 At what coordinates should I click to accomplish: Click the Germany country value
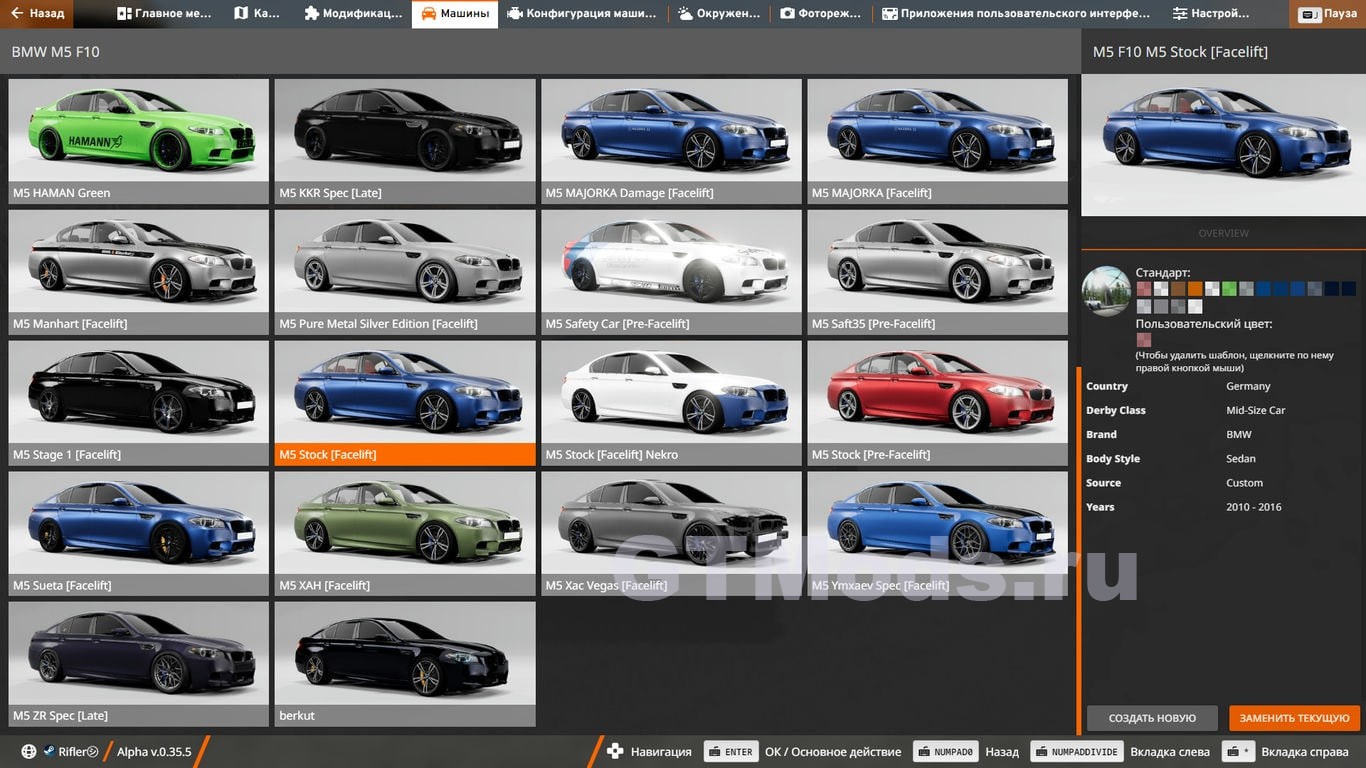[x=1248, y=386]
